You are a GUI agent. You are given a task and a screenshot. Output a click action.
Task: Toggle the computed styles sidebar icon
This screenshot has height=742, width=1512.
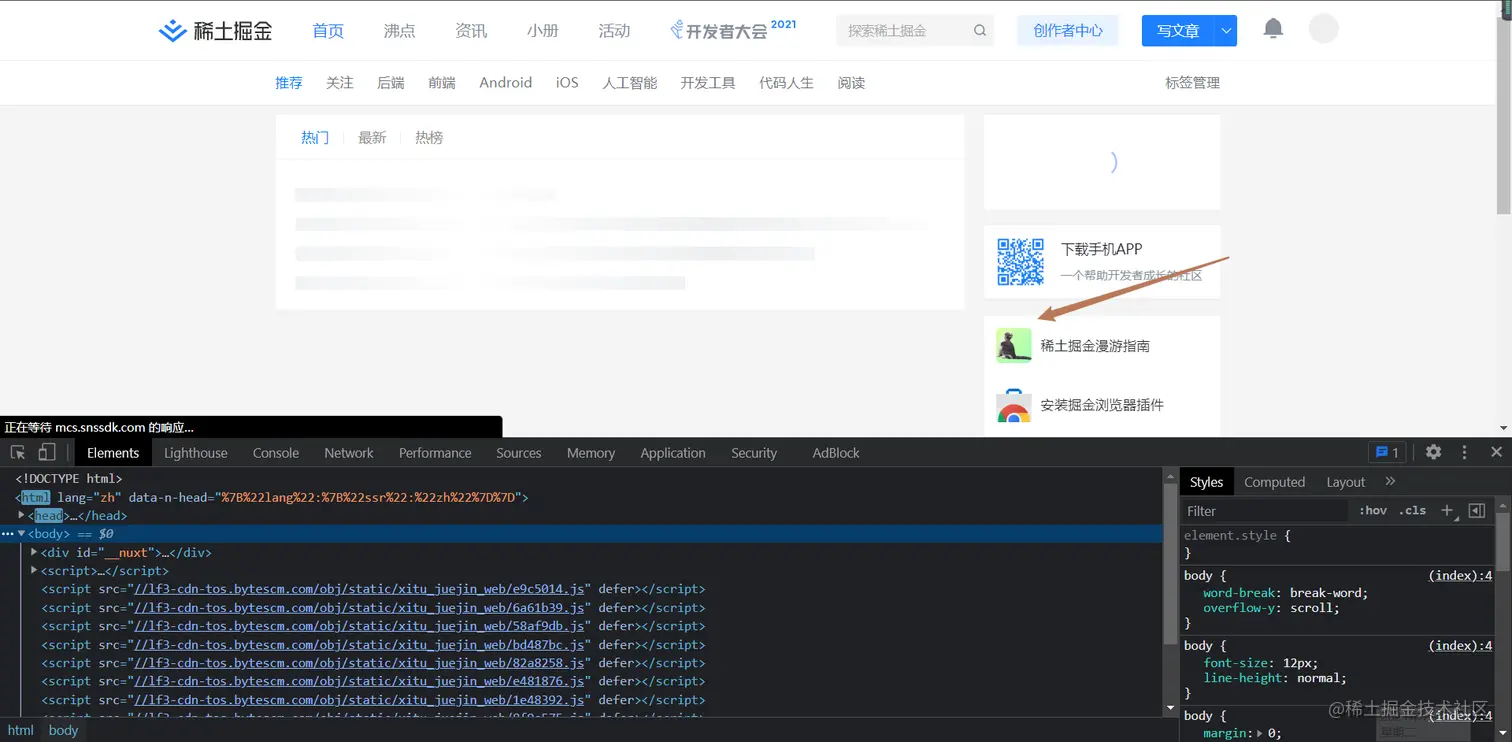point(1477,510)
